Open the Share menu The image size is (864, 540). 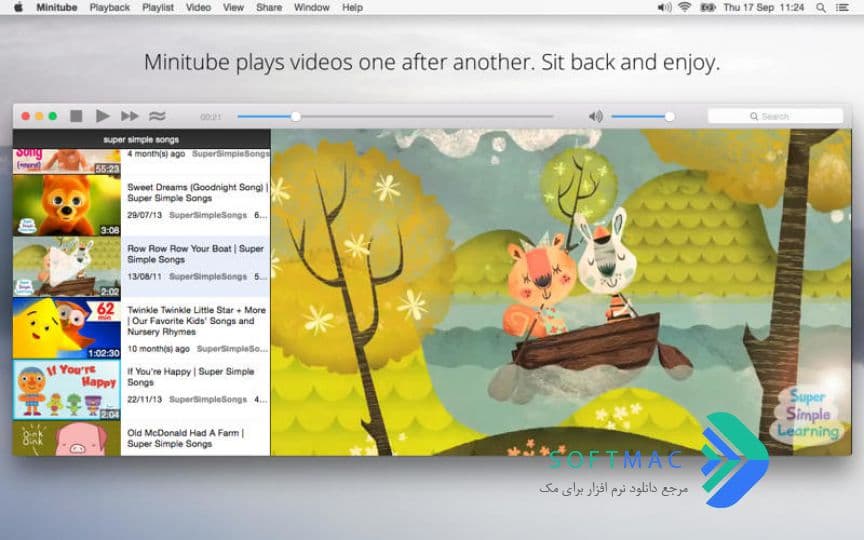pyautogui.click(x=269, y=8)
